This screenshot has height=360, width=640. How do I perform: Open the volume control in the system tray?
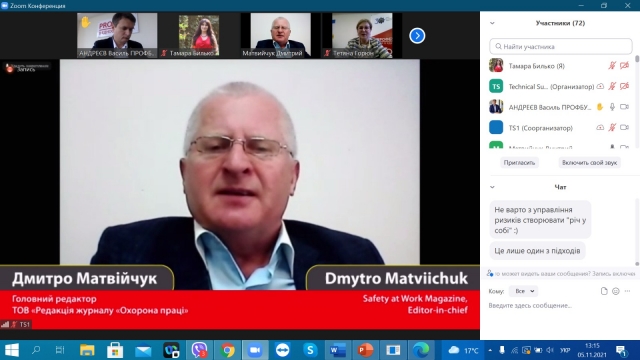[x=550, y=350]
